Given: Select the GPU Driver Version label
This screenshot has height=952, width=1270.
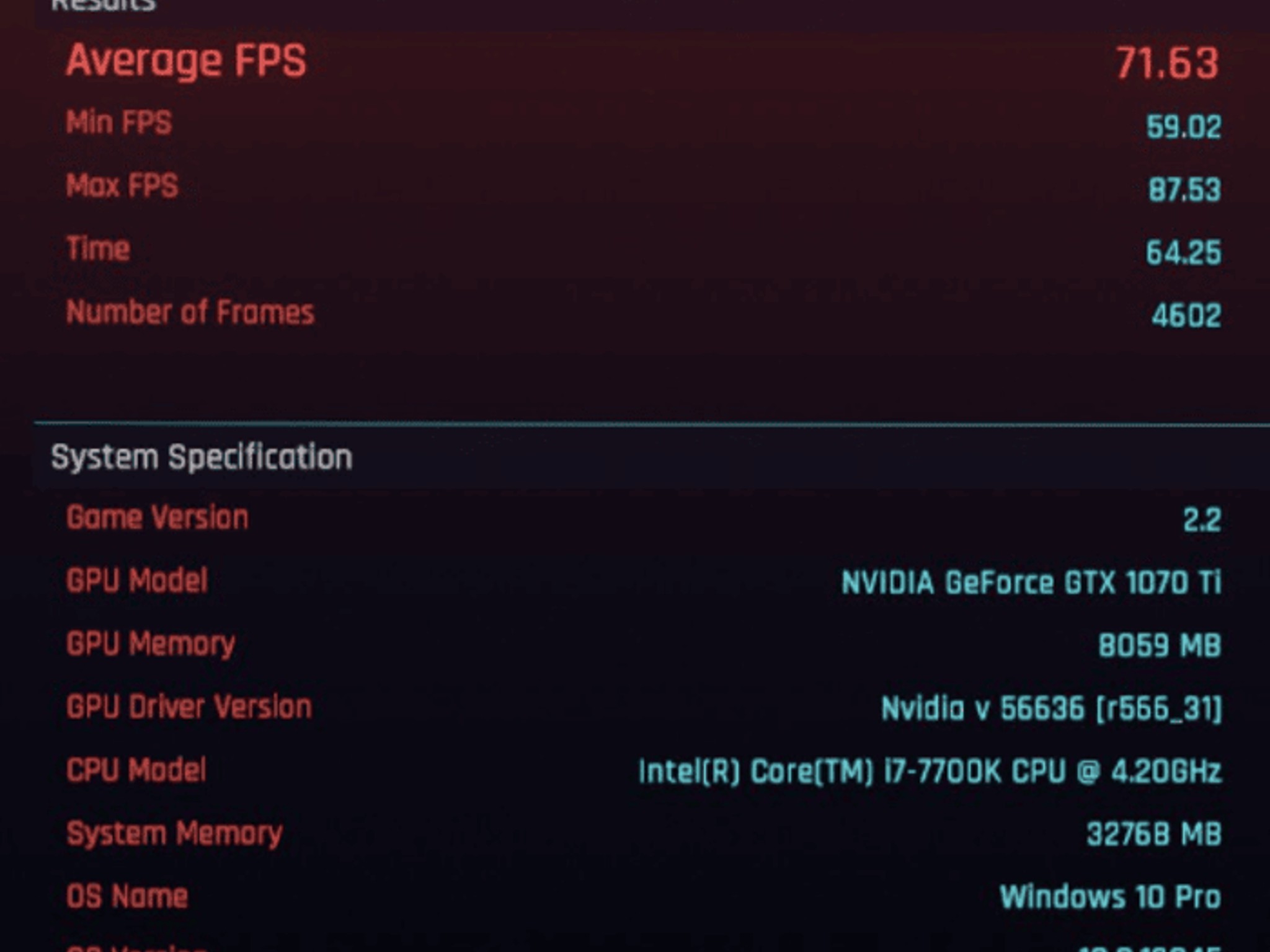Looking at the screenshot, I should 189,707.
